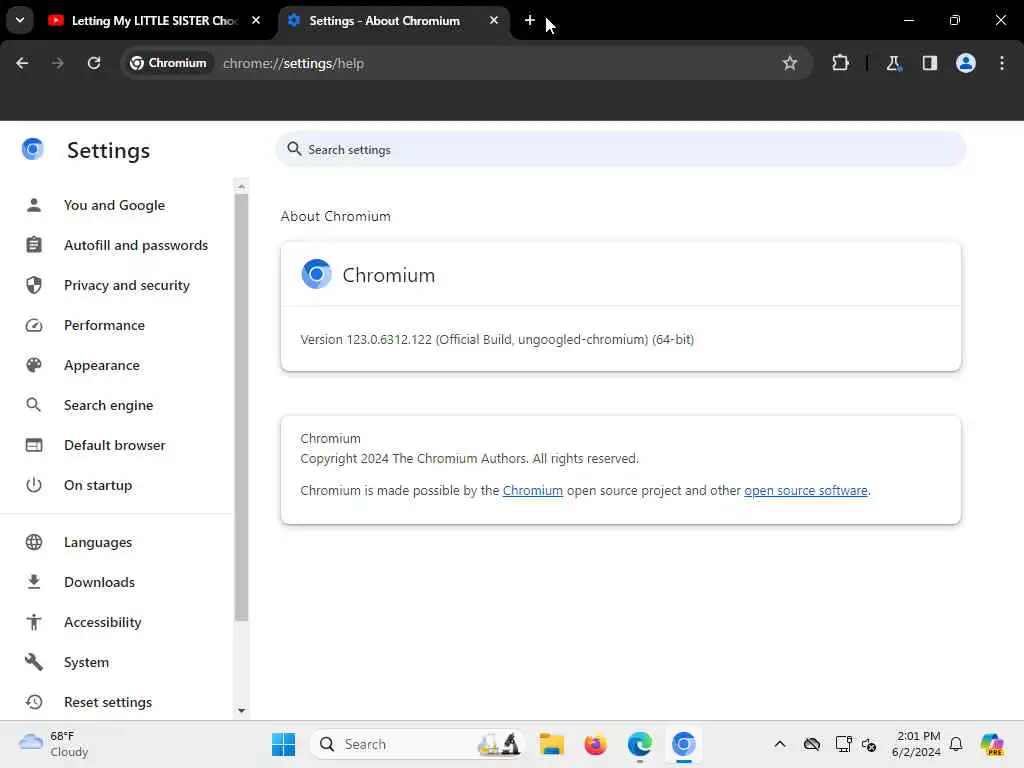Follow the open source software link
The height and width of the screenshot is (768, 1024).
[806, 490]
